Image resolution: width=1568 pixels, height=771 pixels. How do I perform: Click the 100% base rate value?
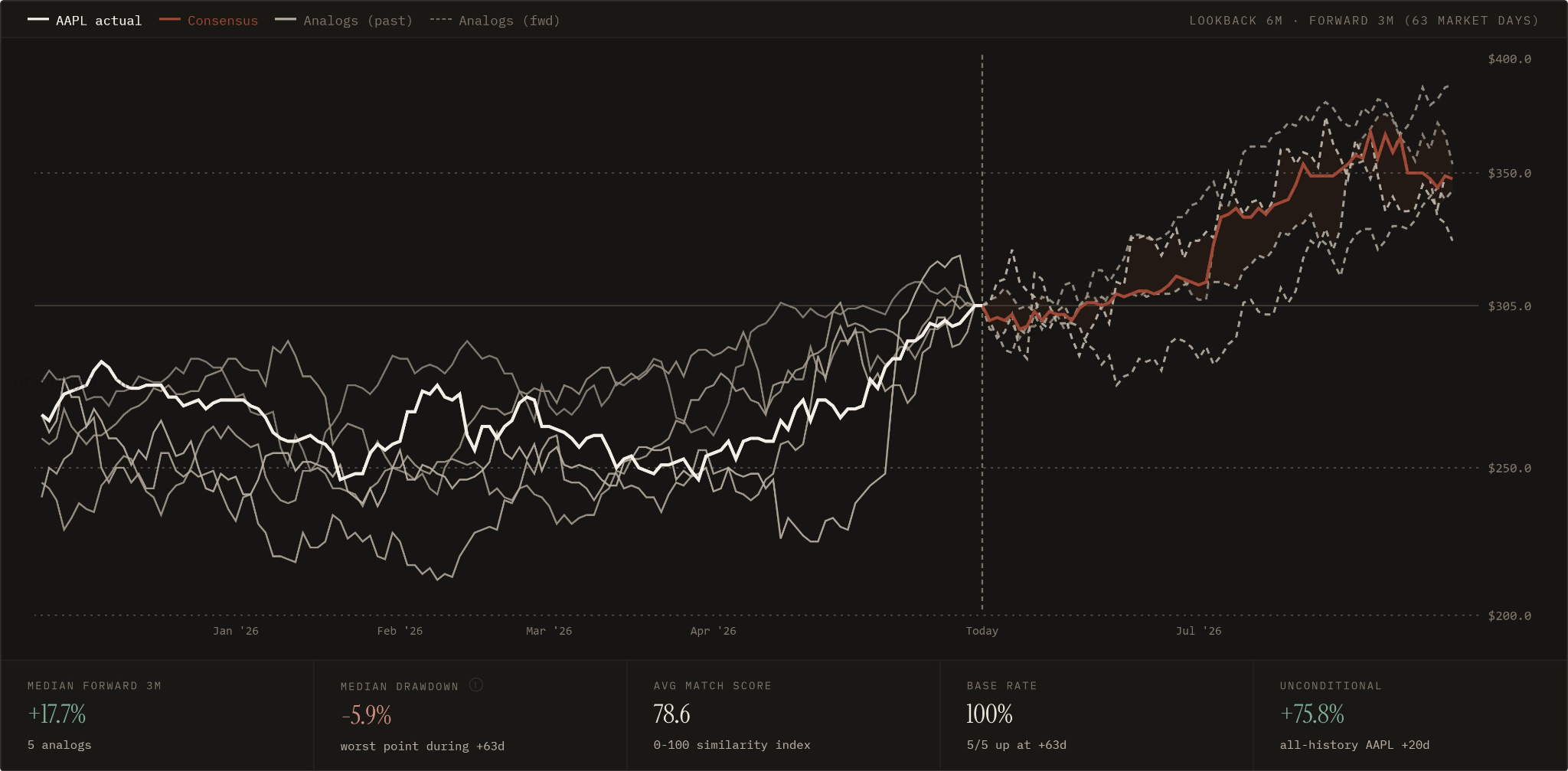tap(989, 714)
